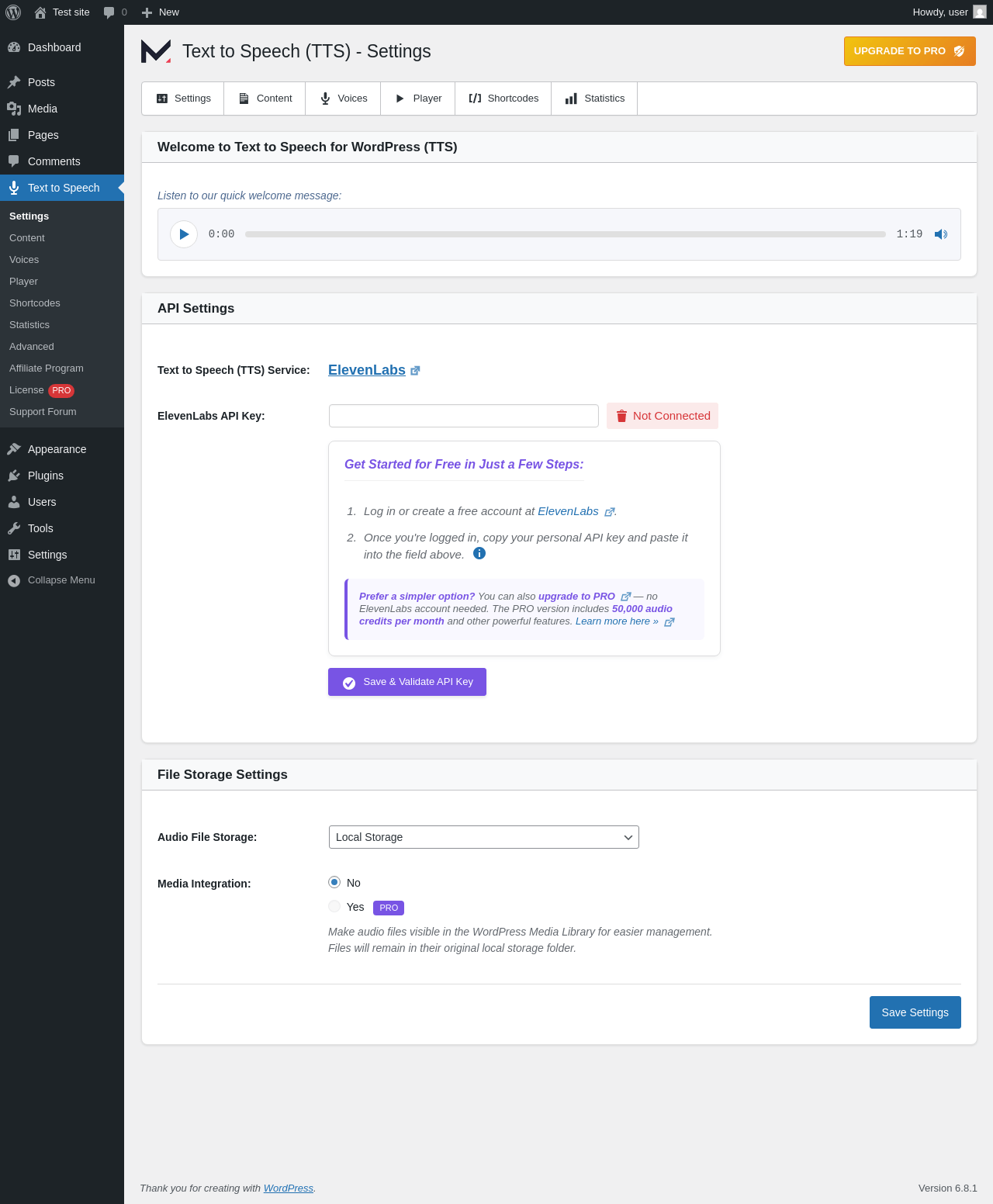
Task: Open Tools in the sidebar
Action: click(x=62, y=528)
